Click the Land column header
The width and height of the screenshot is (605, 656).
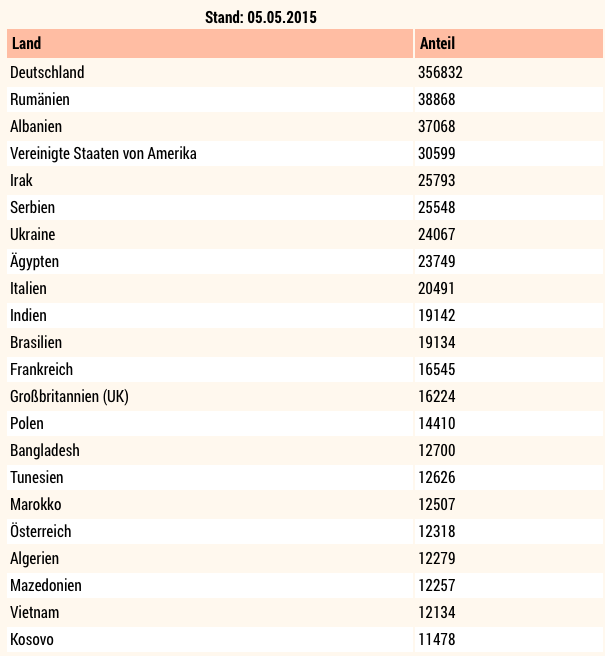[210, 44]
